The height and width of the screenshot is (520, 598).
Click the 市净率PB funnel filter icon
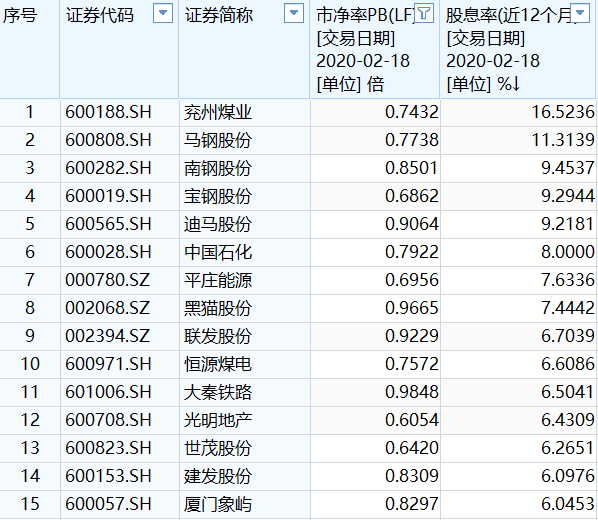tap(424, 13)
